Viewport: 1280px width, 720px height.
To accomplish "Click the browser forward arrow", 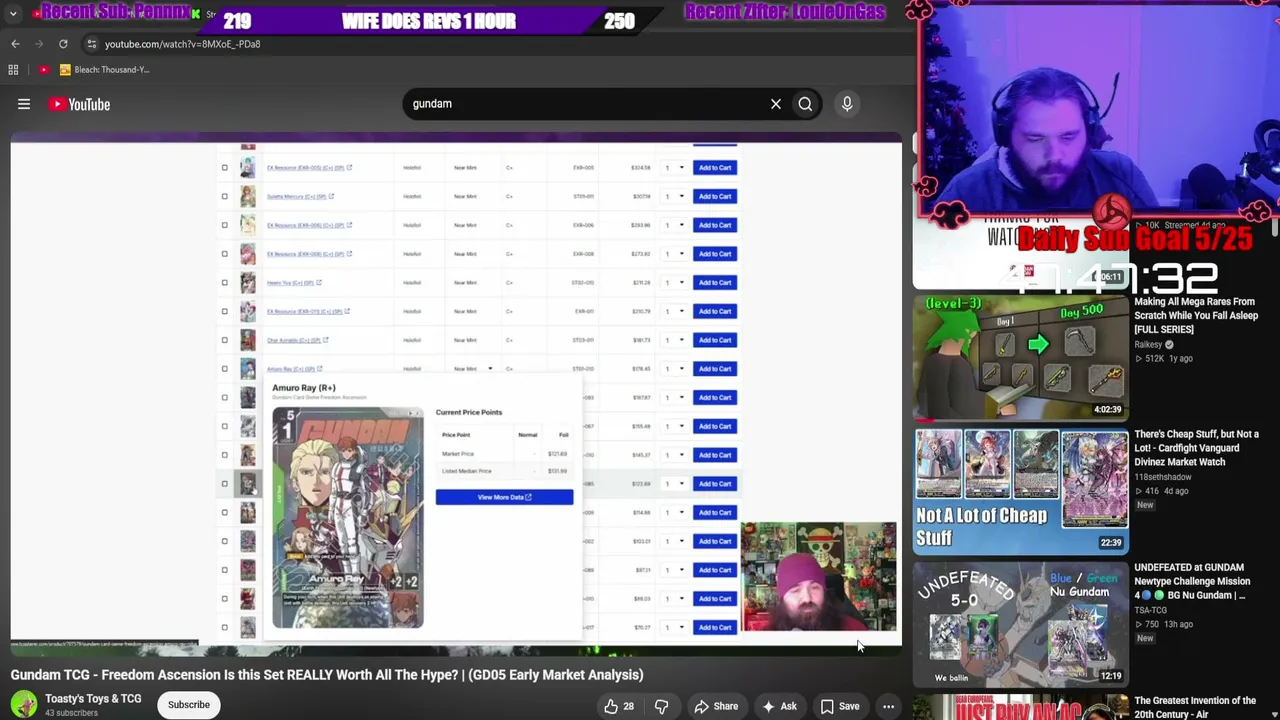I will point(39,44).
